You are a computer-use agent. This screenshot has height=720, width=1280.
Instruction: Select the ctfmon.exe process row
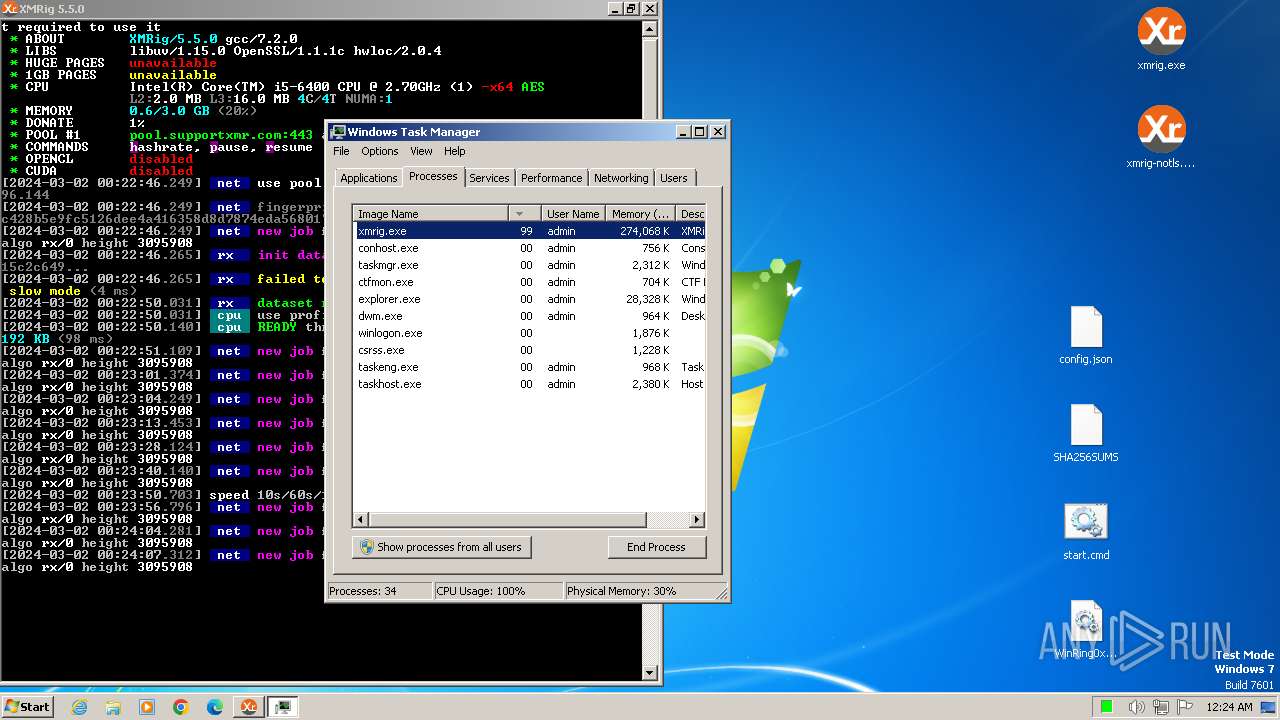click(530, 282)
